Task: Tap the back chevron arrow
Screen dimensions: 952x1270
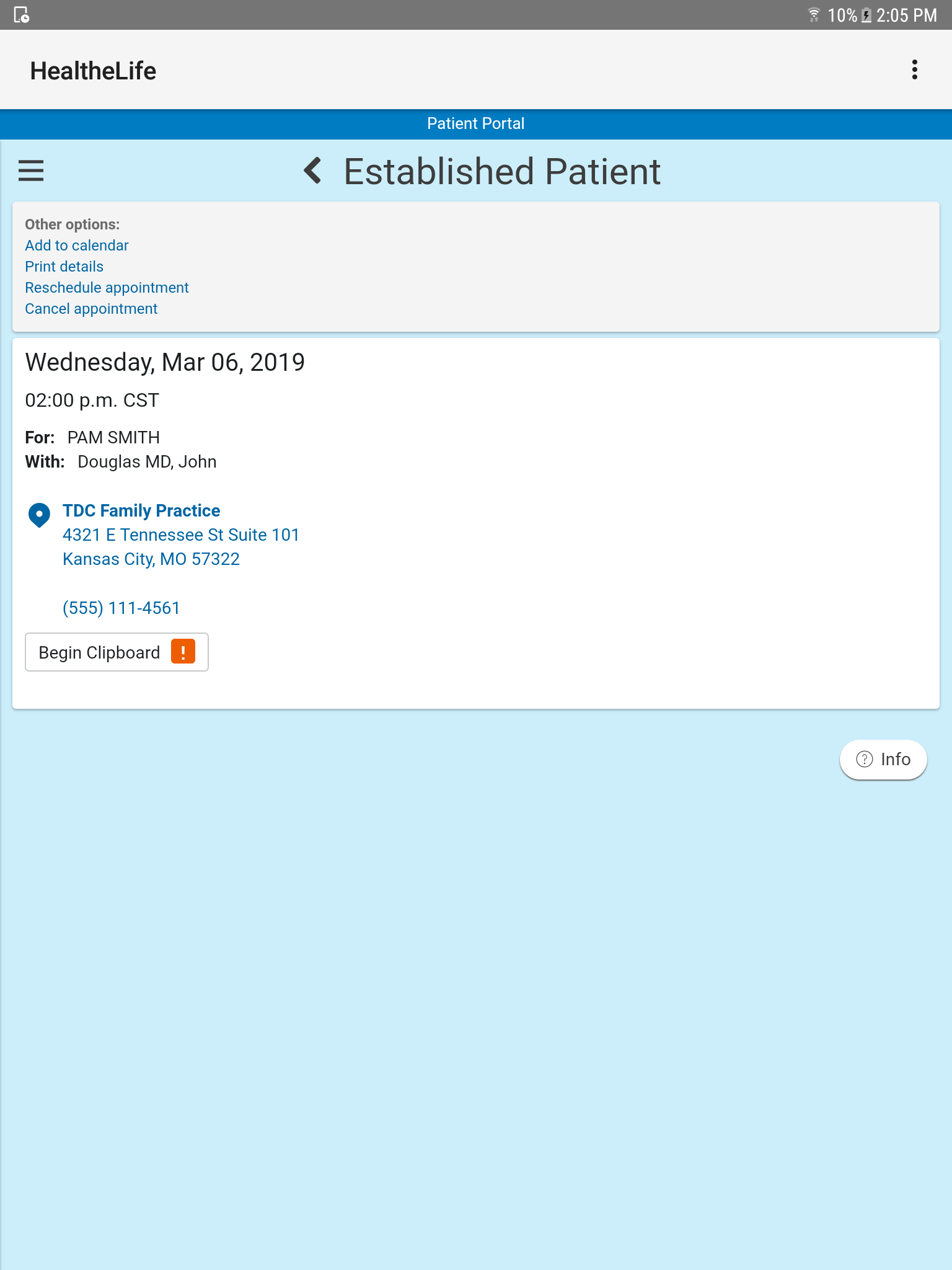Action: [x=313, y=171]
